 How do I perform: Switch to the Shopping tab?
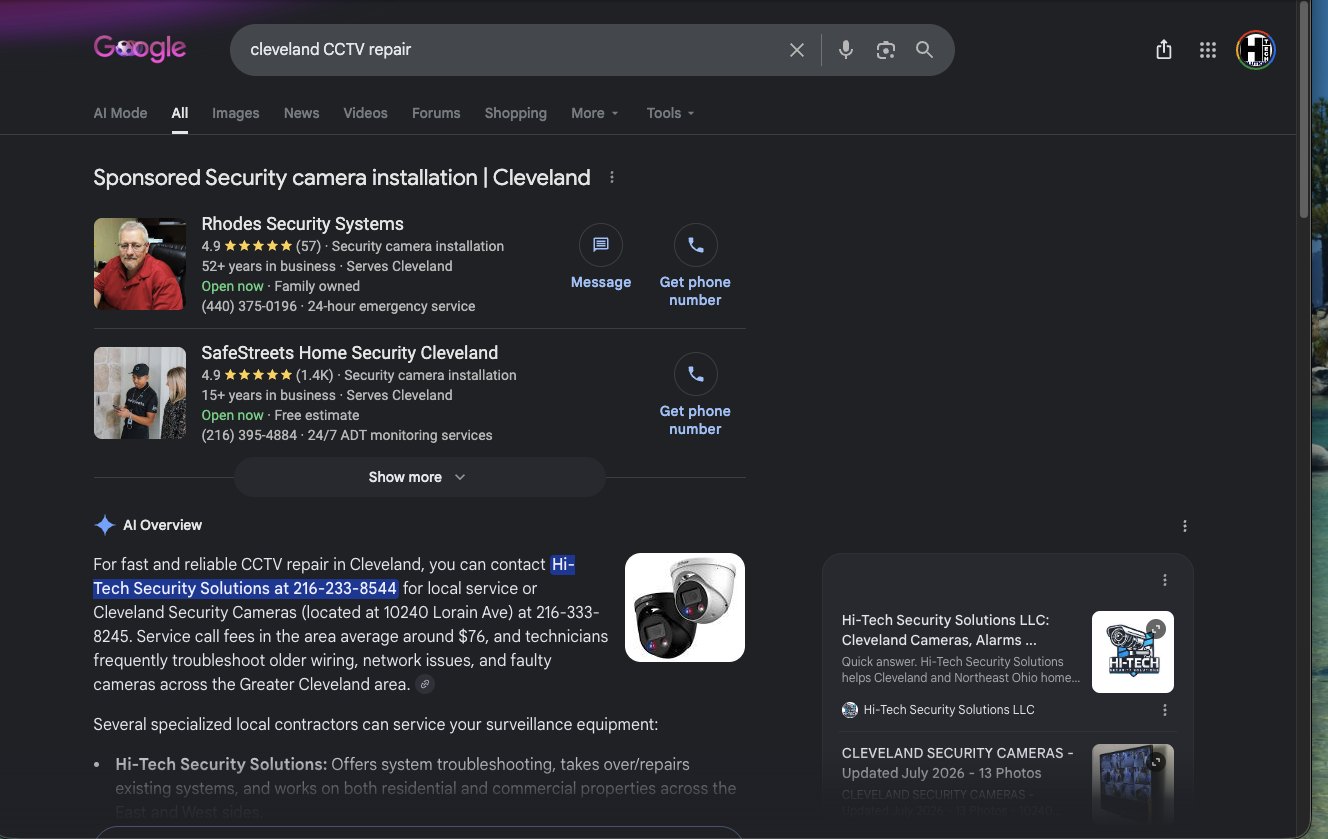(516, 113)
